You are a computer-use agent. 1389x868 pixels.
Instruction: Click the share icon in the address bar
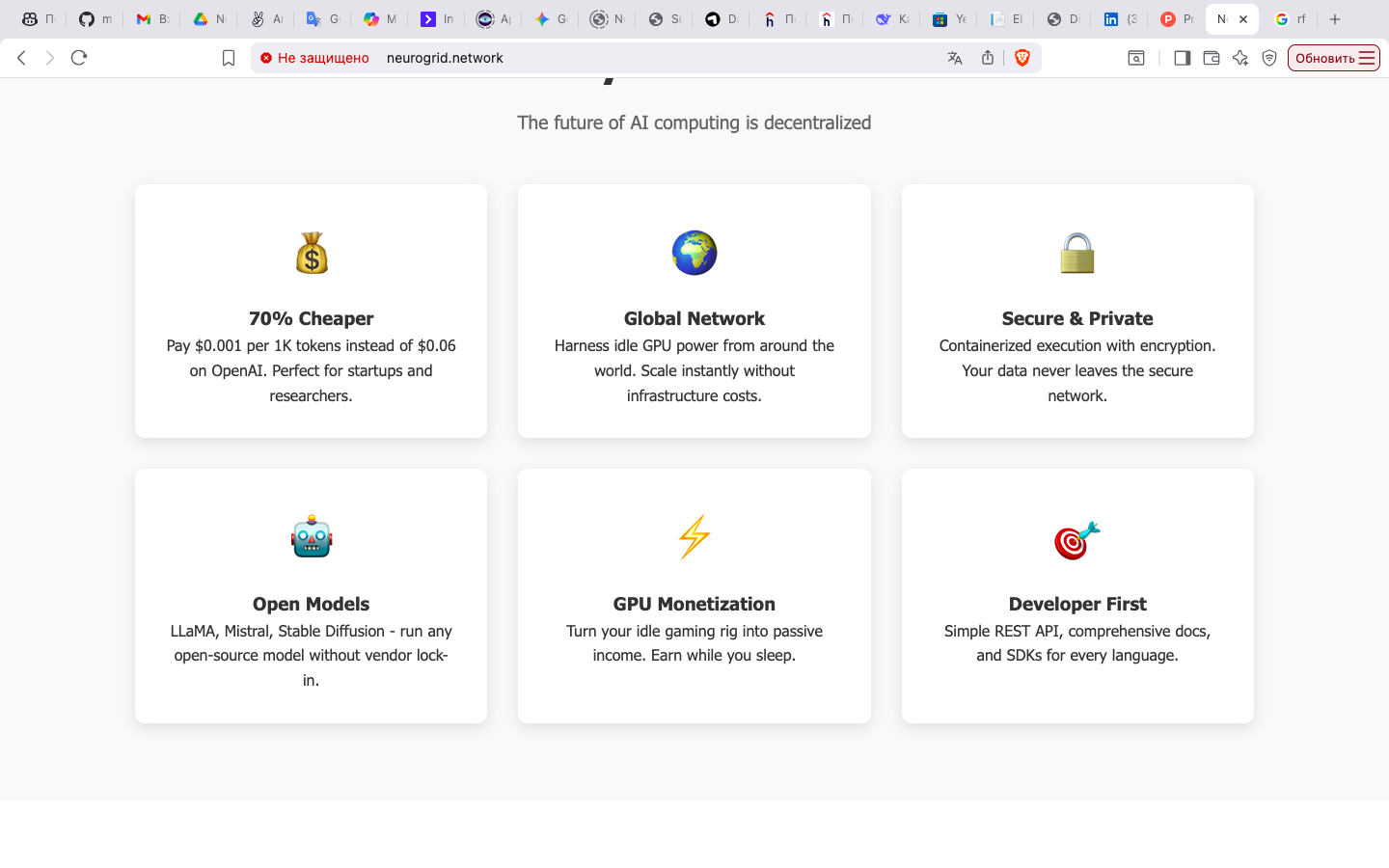pos(987,58)
